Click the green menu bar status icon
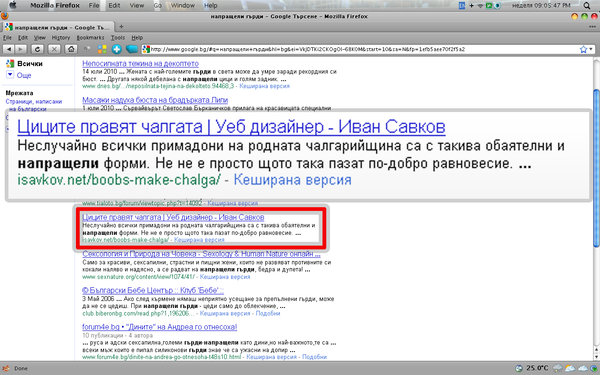 click(489, 5)
